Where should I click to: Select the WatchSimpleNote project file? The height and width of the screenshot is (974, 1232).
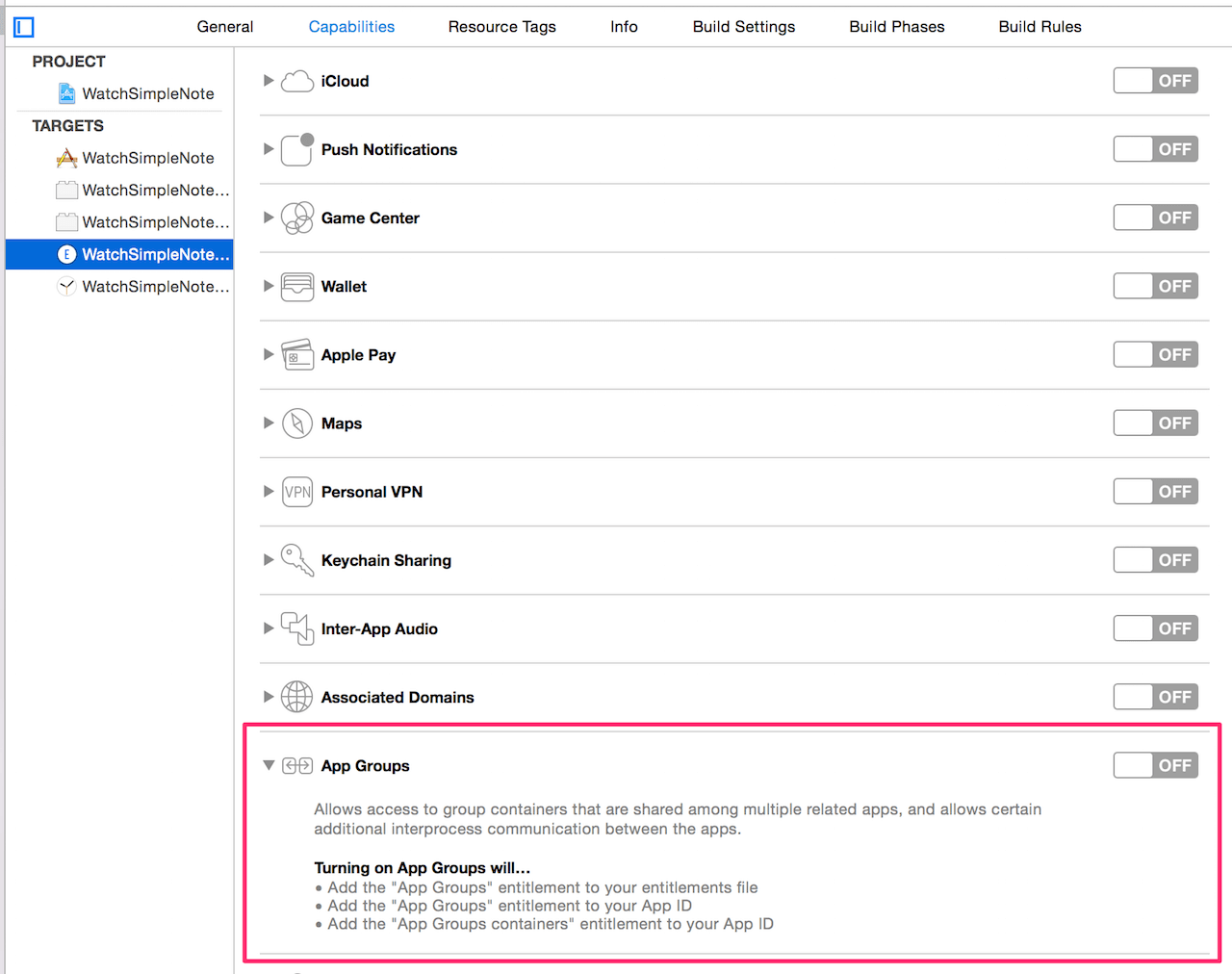(147, 93)
